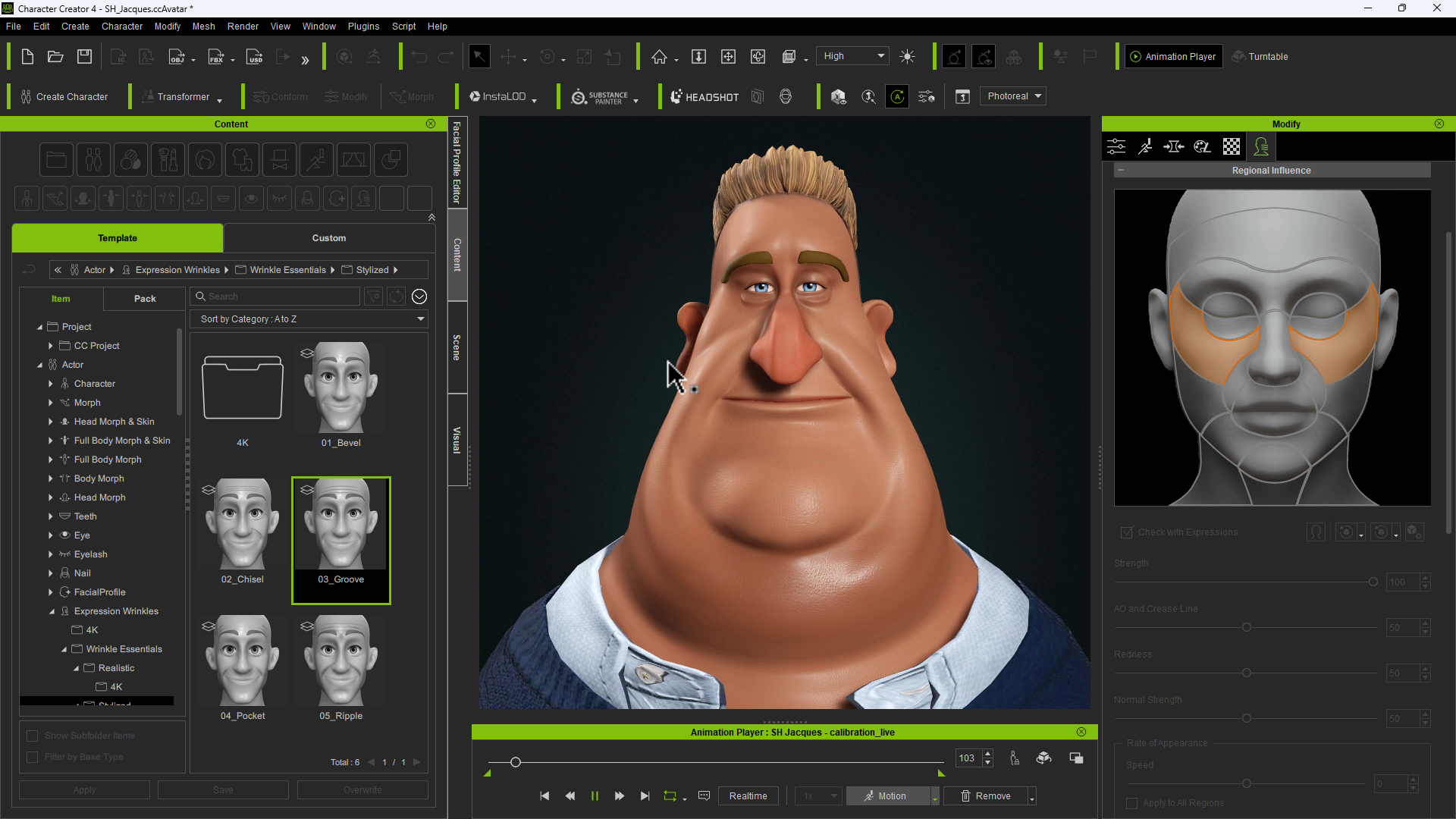Screen dimensions: 1456x819
Task: Open the Transformer dropdown arrow
Action: click(220, 100)
